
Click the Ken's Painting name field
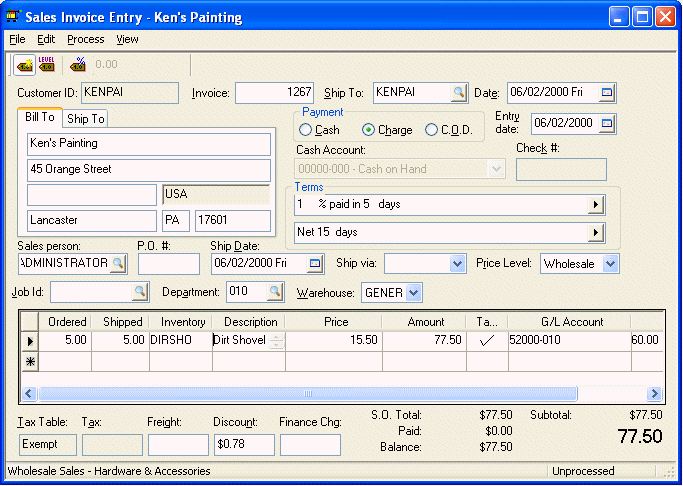[149, 145]
